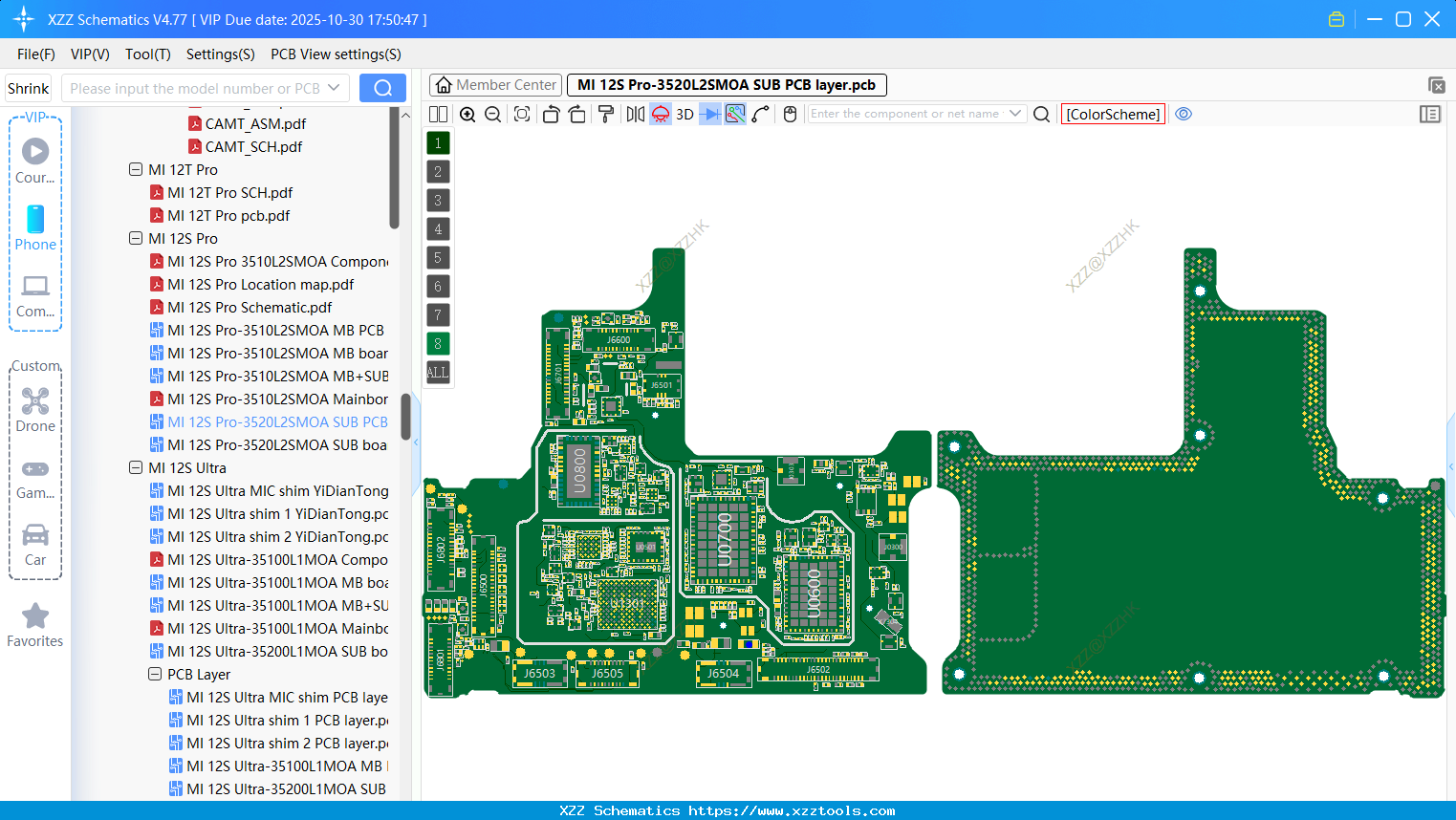
Task: Open the ColorScheme selector
Action: tap(1112, 114)
